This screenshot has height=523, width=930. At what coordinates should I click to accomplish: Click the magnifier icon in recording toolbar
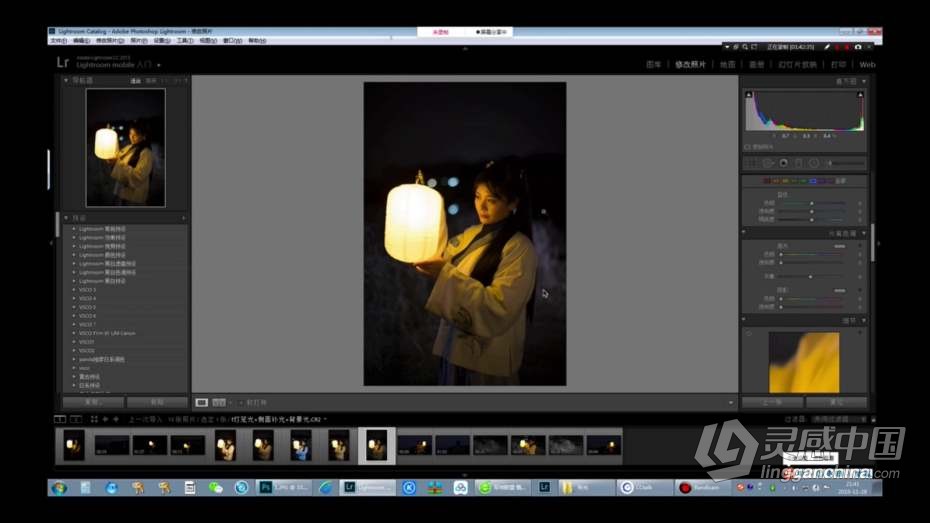pyautogui.click(x=745, y=47)
